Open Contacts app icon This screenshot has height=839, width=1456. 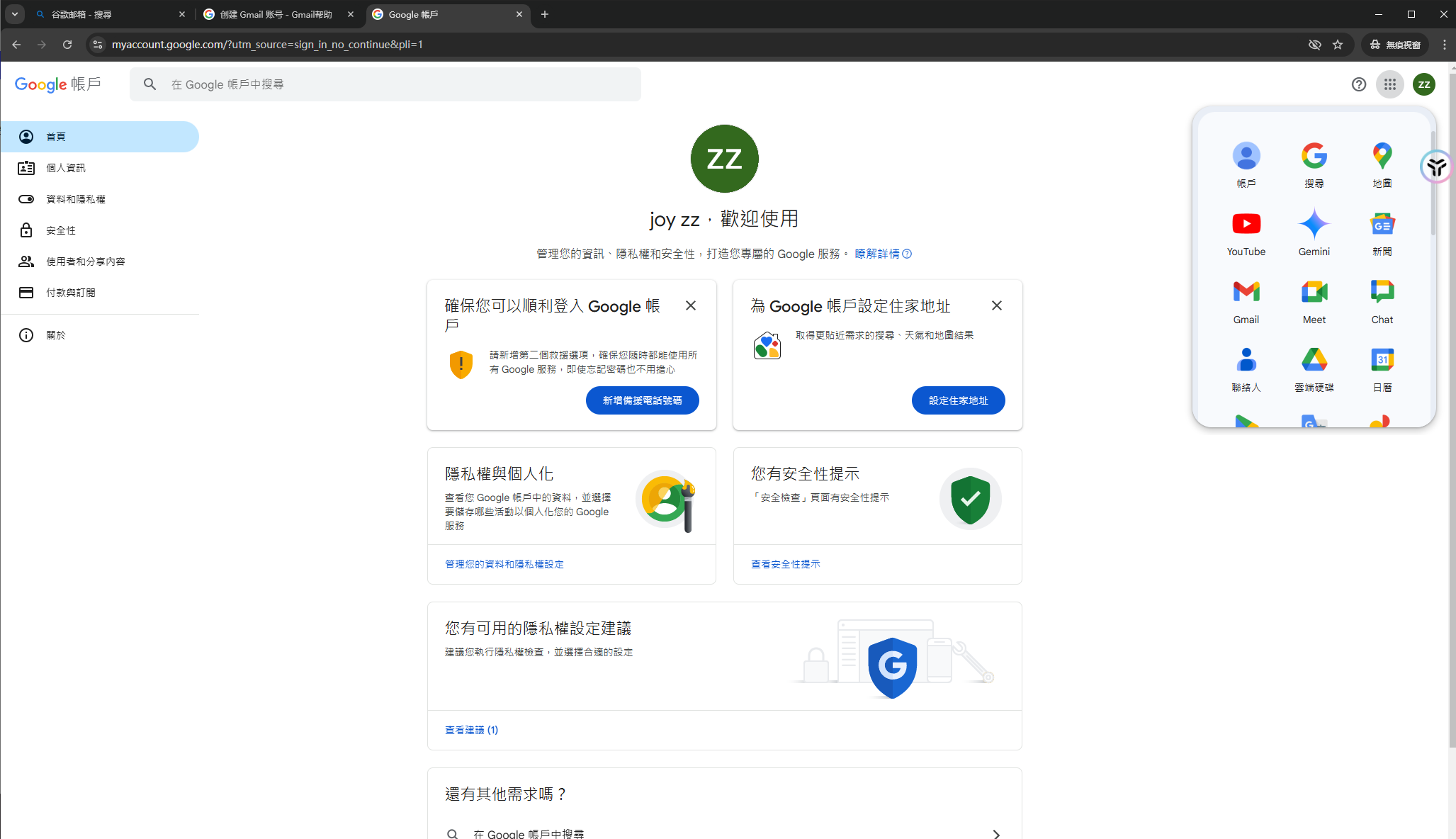1246,368
